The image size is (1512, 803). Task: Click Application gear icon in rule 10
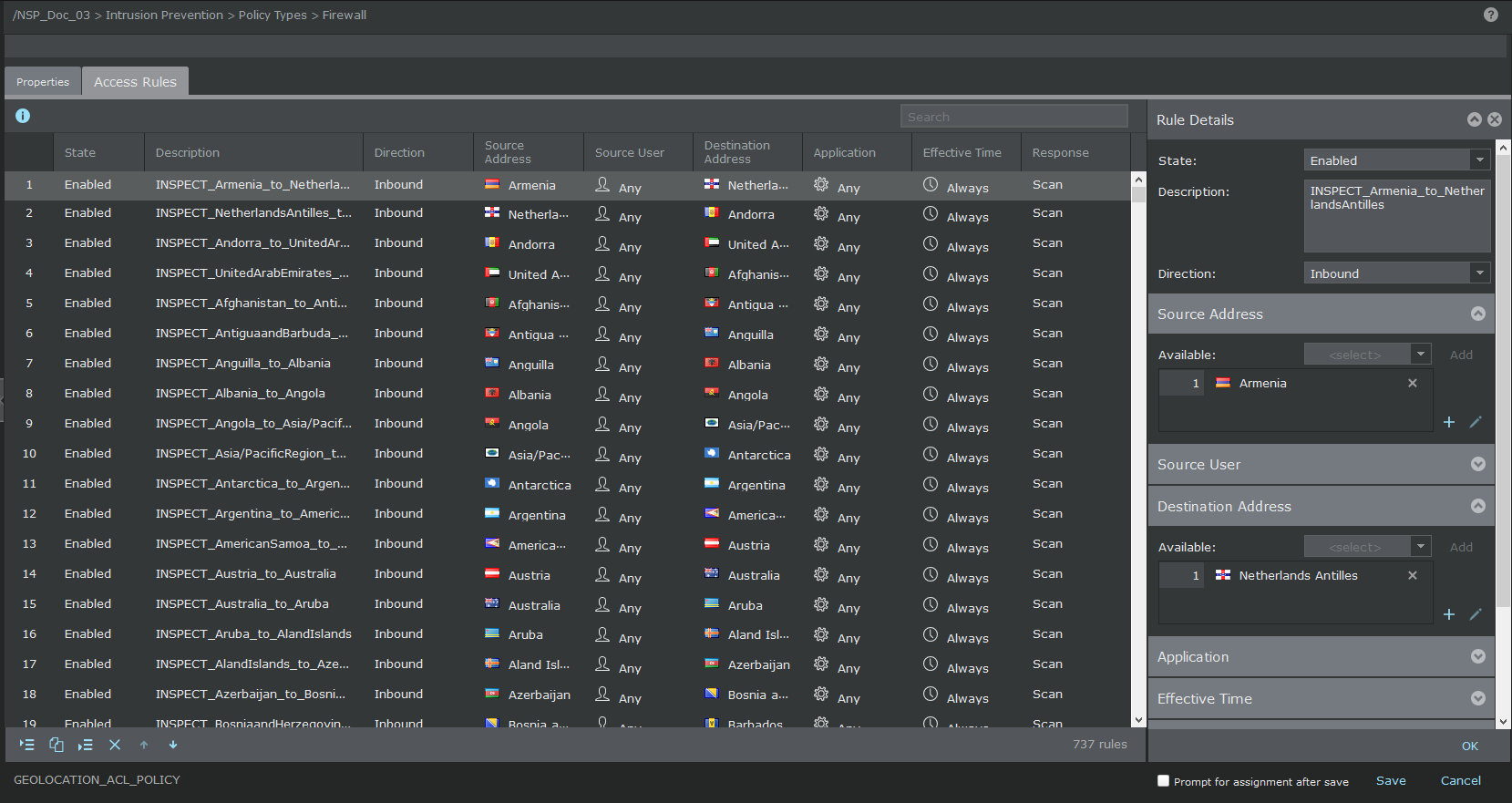(821, 454)
